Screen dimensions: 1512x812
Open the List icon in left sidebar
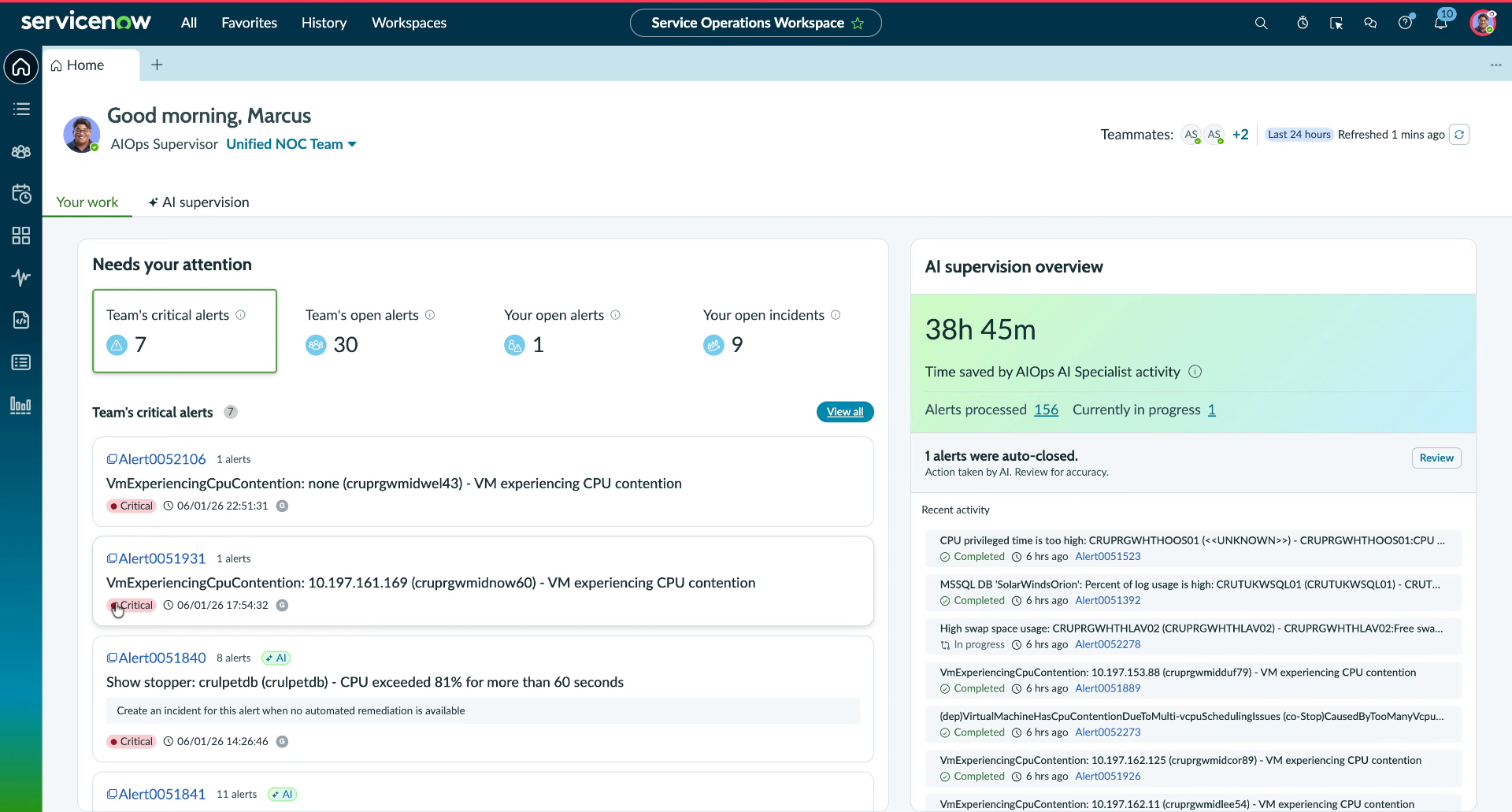pos(21,109)
